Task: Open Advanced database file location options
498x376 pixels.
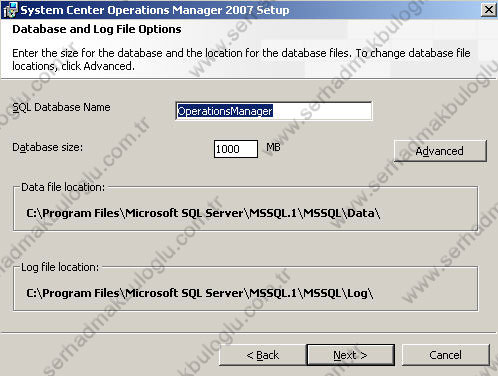Action: click(440, 151)
